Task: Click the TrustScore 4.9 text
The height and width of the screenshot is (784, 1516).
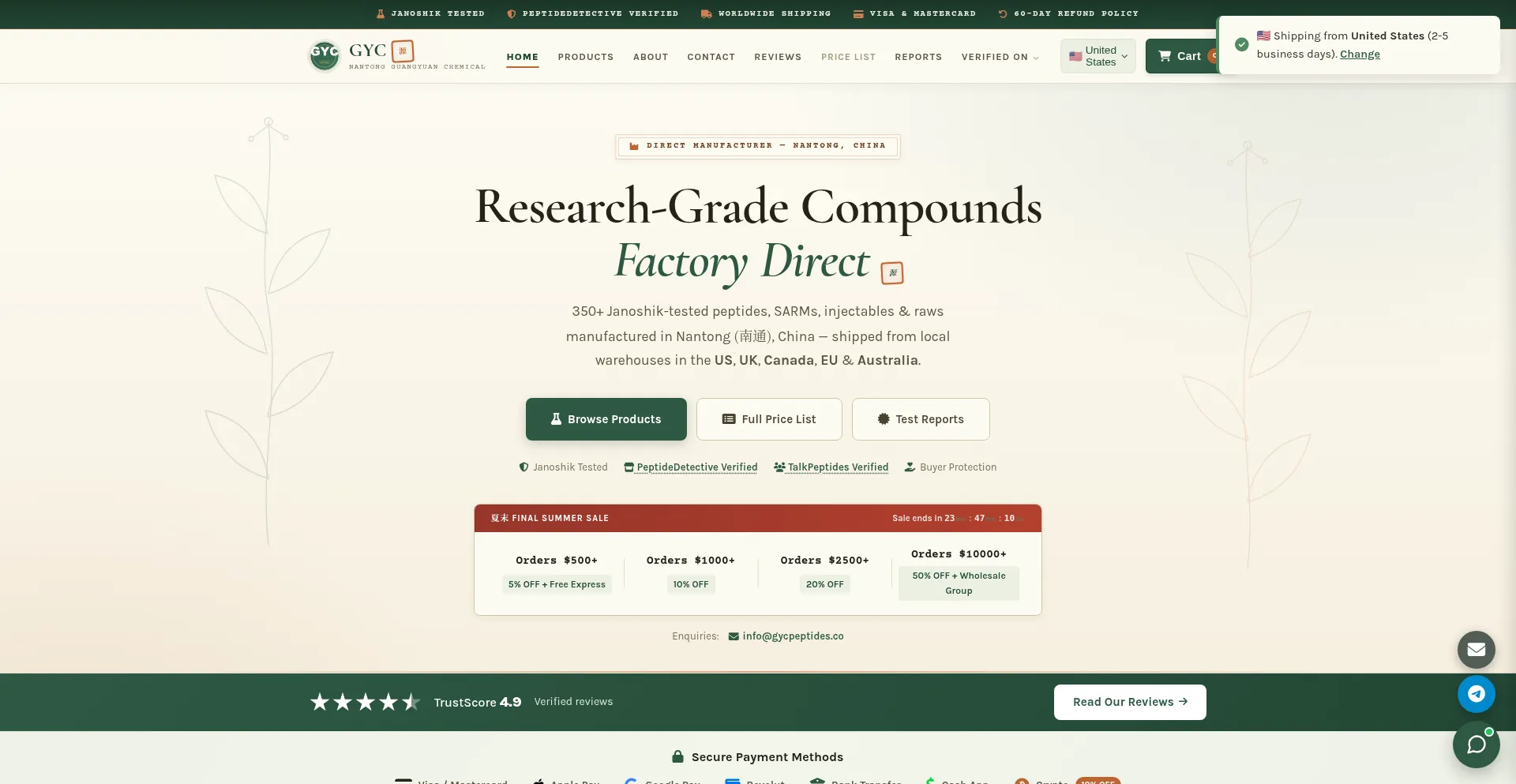Action: 478,702
